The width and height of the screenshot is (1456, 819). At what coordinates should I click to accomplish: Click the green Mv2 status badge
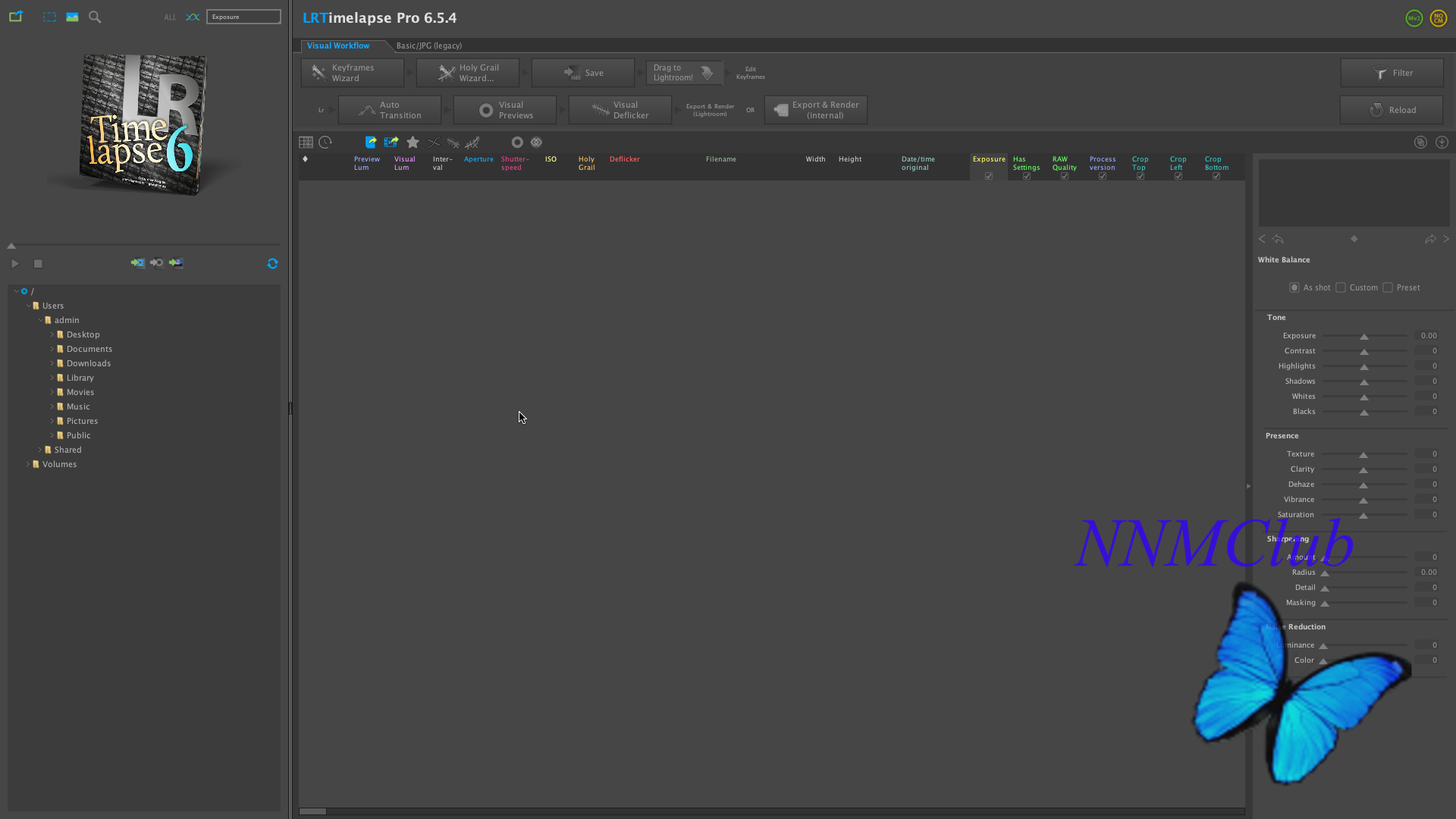[1414, 18]
